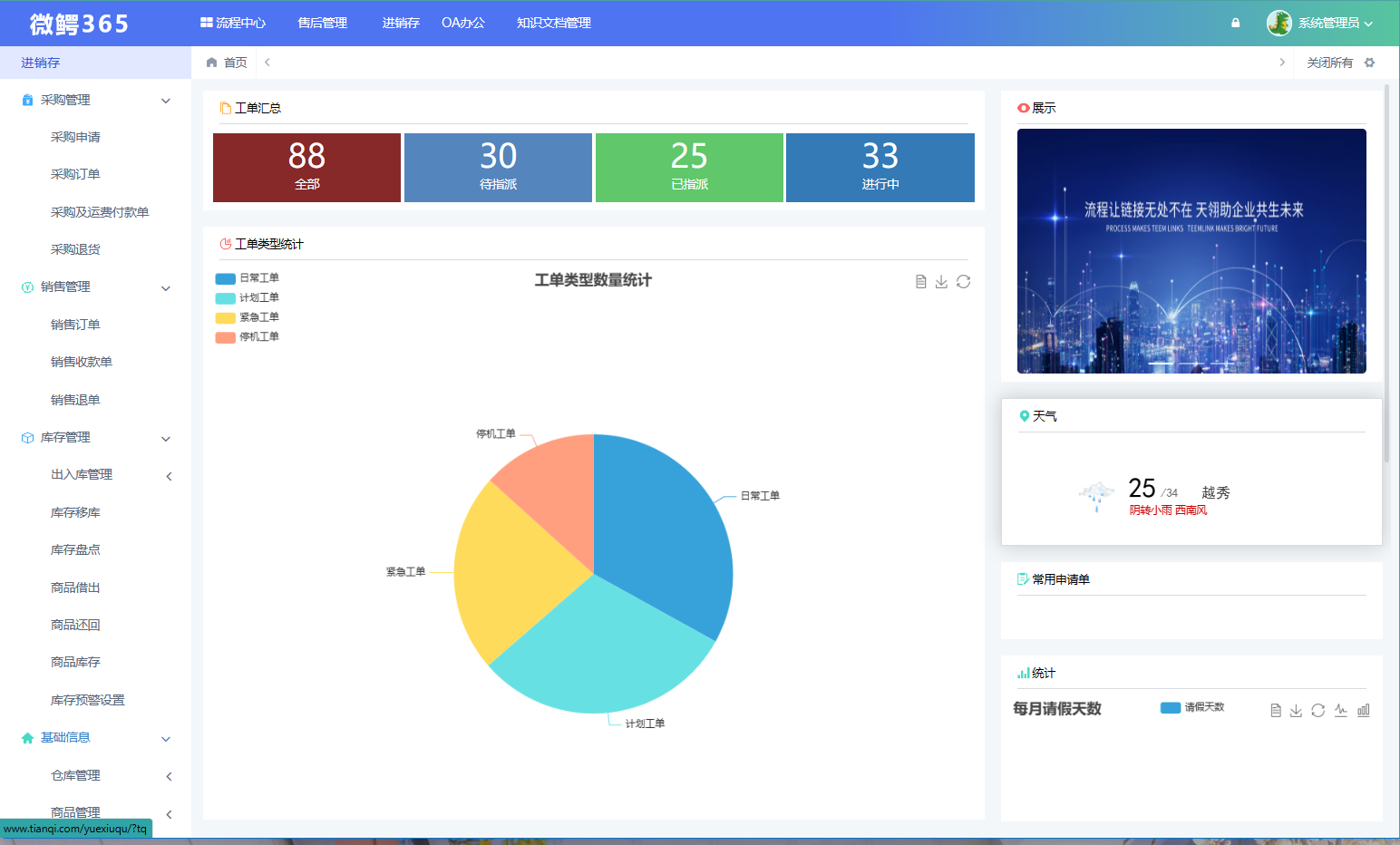The image size is (1400, 845).
Task: Click the lock icon in the top bar
Action: [1235, 22]
